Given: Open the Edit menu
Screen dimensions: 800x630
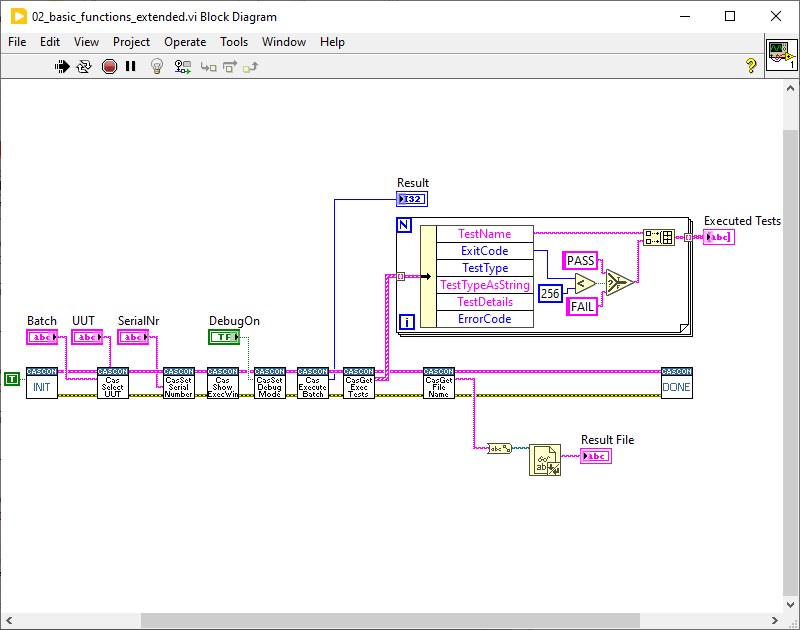Looking at the screenshot, I should [50, 42].
